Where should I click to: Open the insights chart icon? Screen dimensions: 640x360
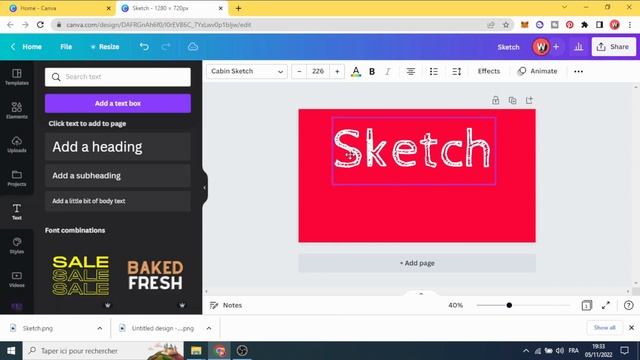(x=578, y=47)
